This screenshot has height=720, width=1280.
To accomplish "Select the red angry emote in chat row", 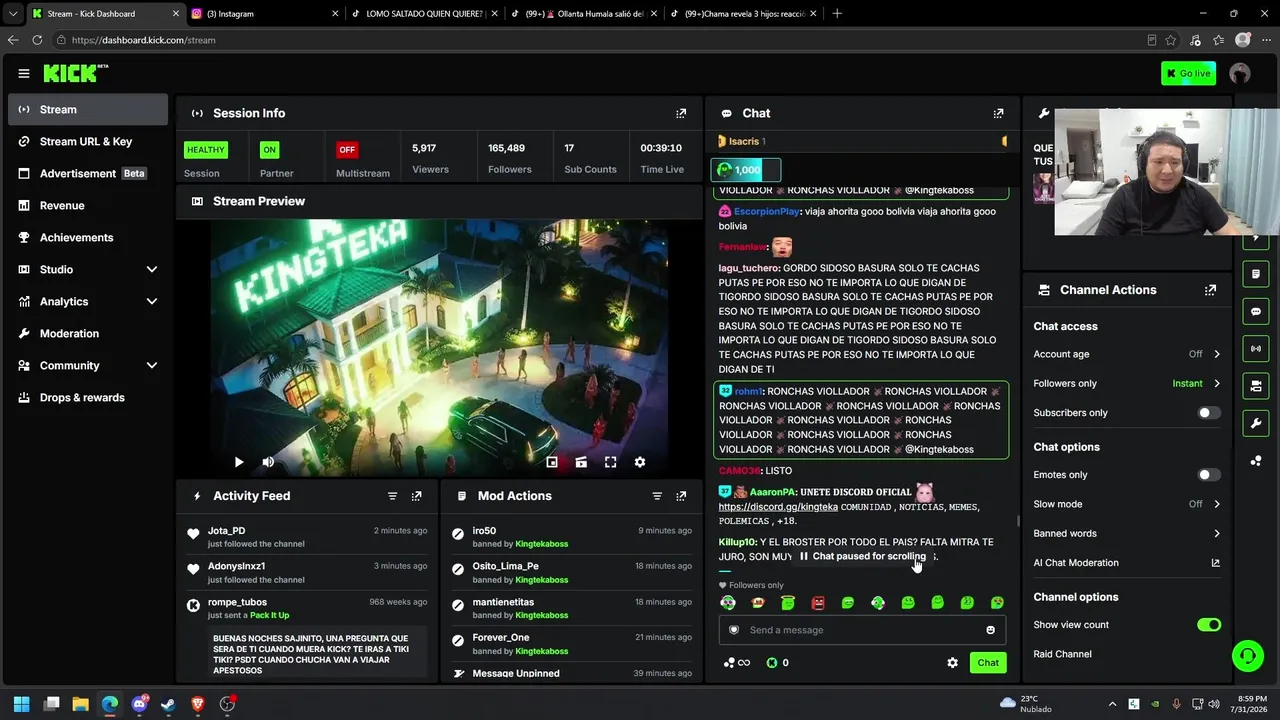I will (818, 603).
